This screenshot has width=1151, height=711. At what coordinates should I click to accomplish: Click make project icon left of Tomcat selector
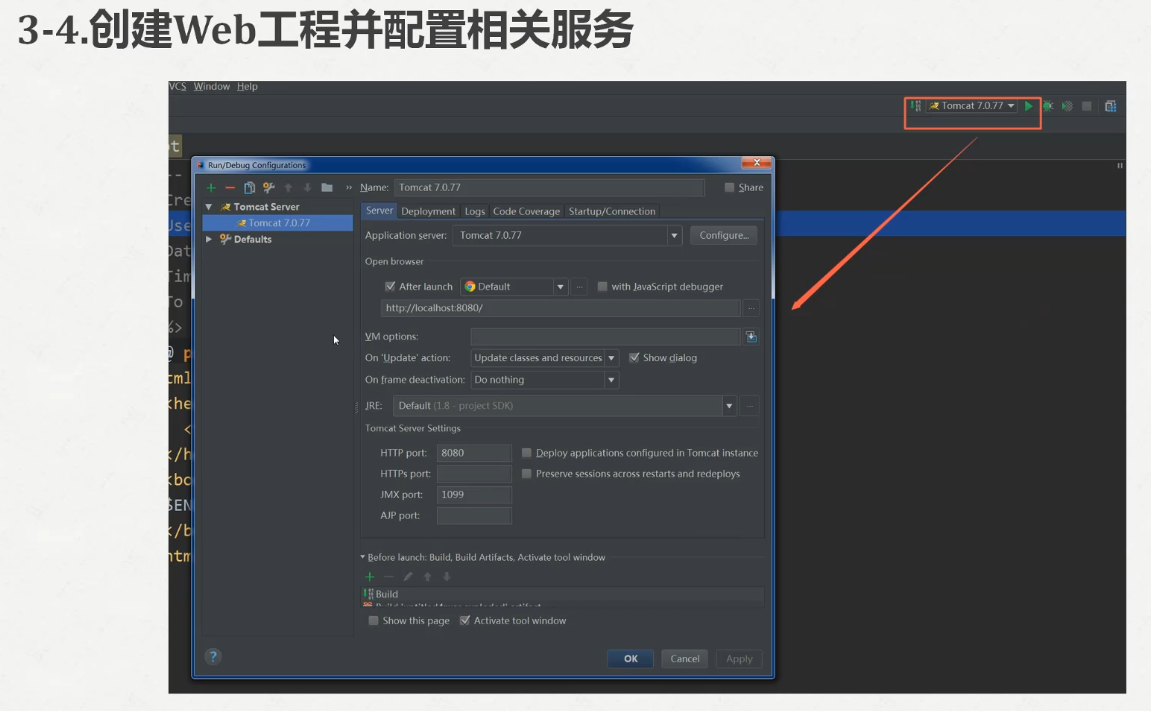(x=915, y=106)
